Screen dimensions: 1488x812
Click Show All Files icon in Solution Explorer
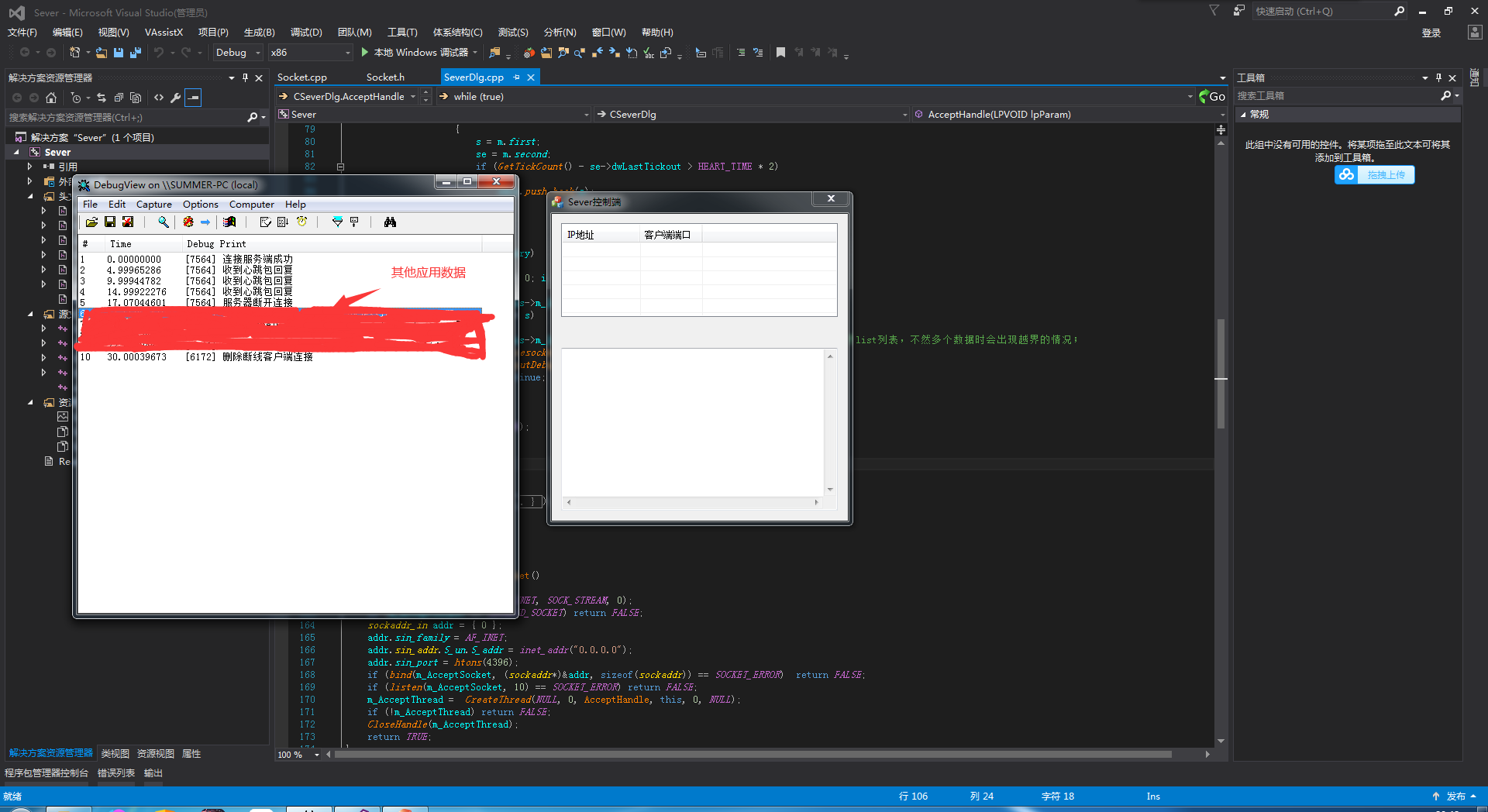point(136,98)
